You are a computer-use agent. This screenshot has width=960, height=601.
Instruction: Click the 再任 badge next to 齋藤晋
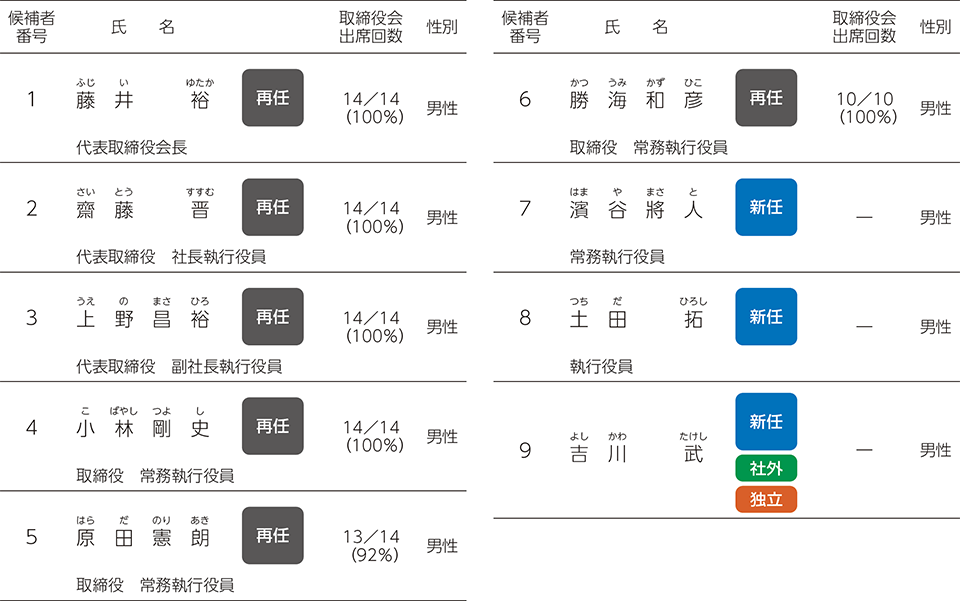(x=272, y=207)
